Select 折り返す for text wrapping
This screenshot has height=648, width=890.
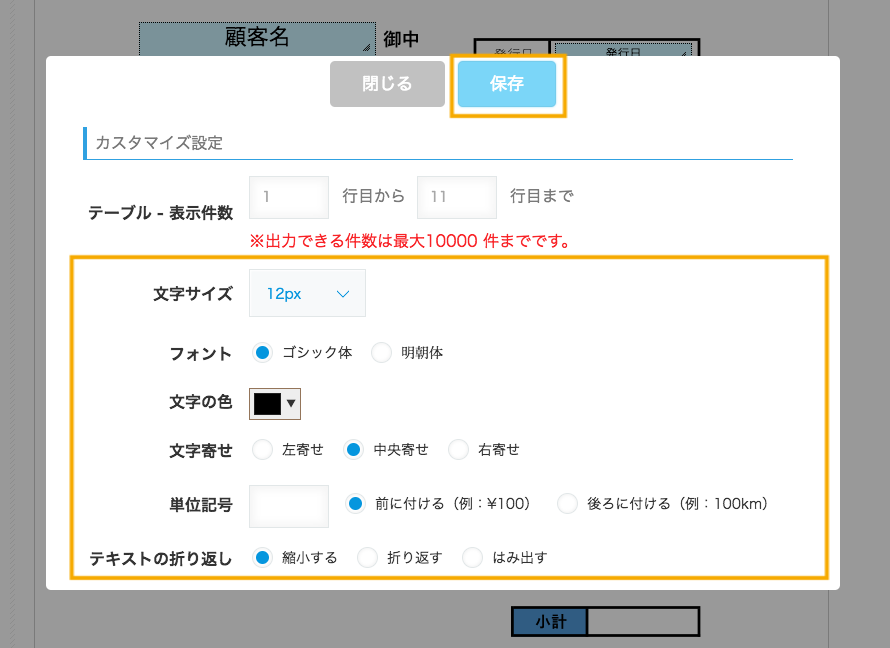[x=368, y=558]
